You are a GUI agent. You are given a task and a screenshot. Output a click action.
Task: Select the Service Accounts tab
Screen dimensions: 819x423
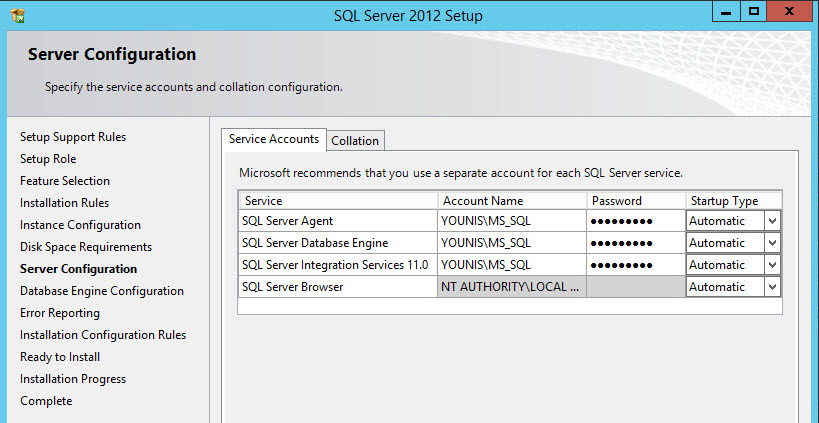pyautogui.click(x=274, y=139)
